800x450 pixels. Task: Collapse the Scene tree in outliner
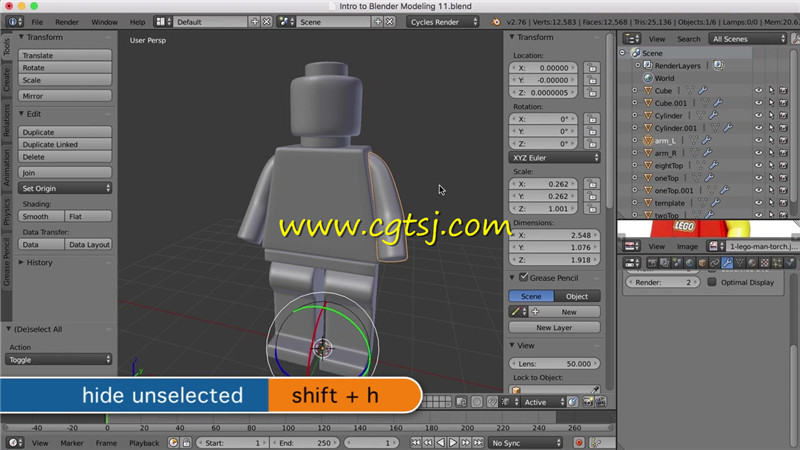622,53
